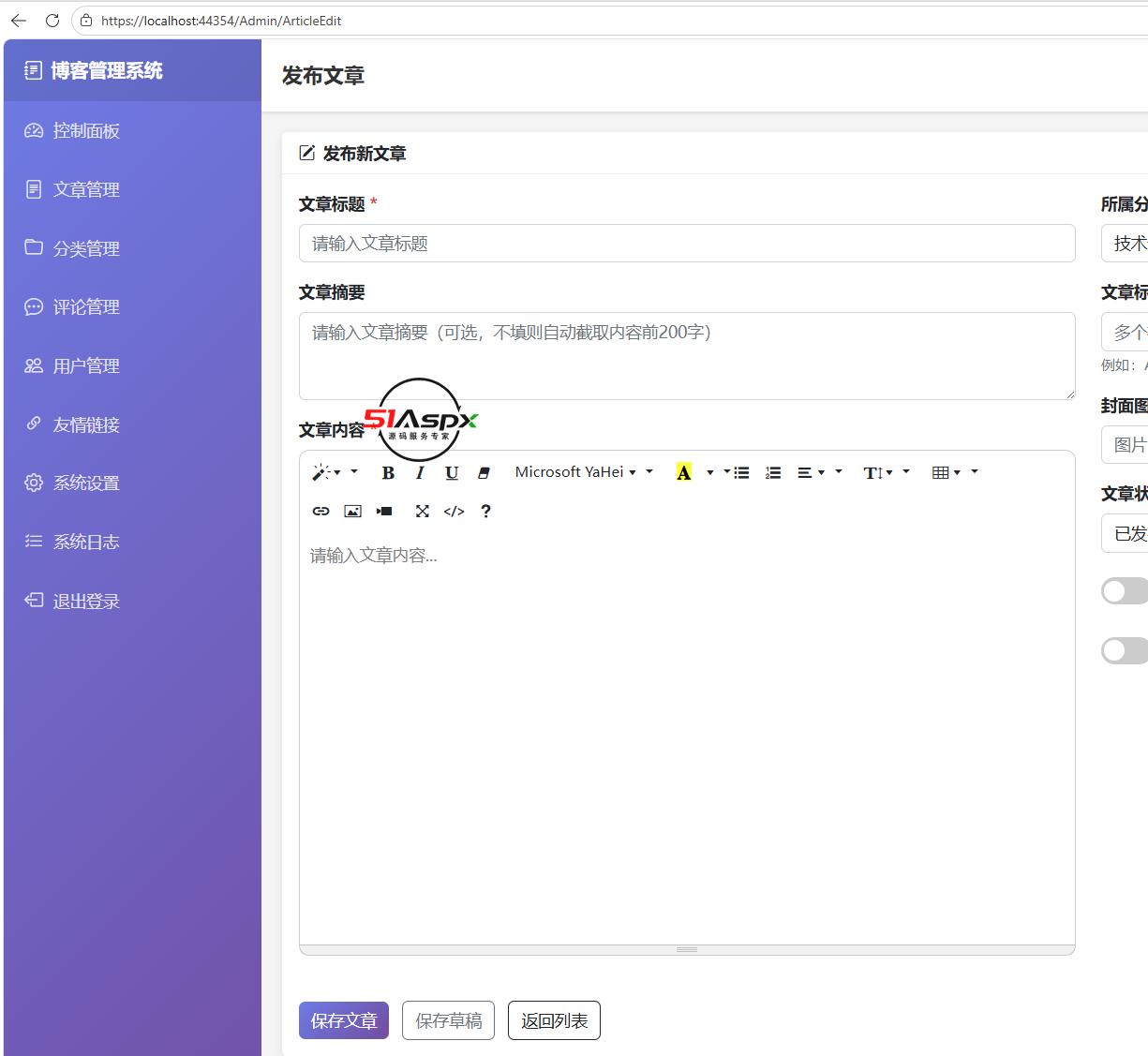The width and height of the screenshot is (1148, 1056).
Task: Turn on the upper toggle switch
Action: (x=1125, y=591)
